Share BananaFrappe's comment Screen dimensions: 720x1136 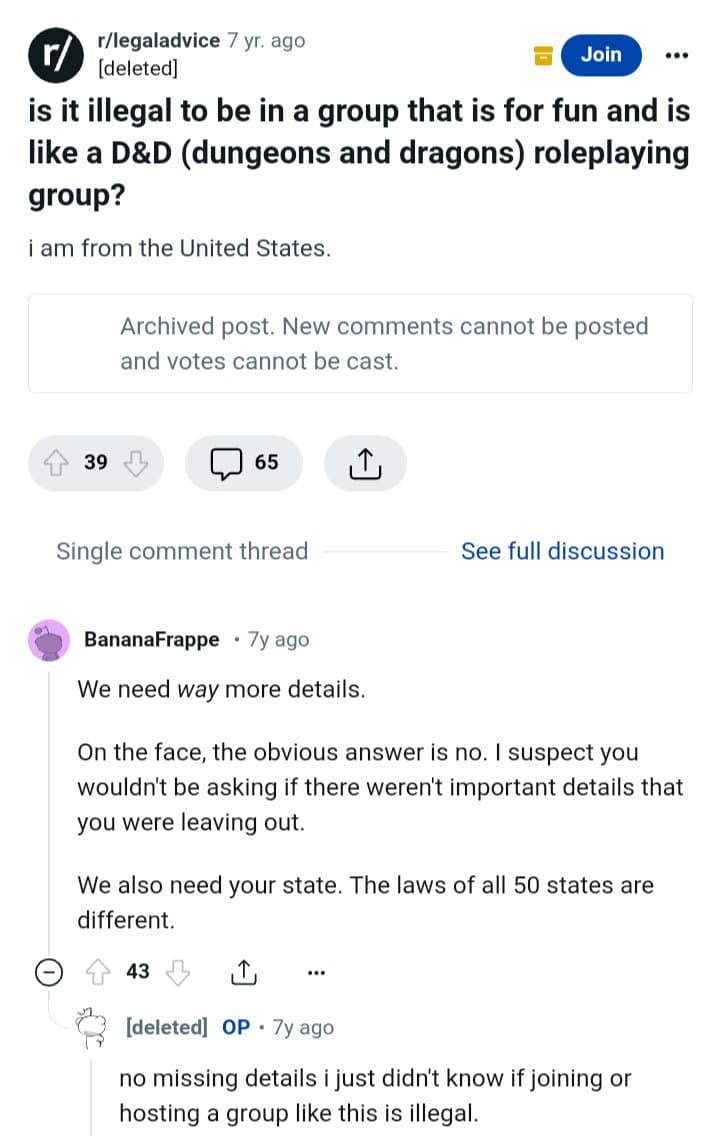tap(243, 972)
